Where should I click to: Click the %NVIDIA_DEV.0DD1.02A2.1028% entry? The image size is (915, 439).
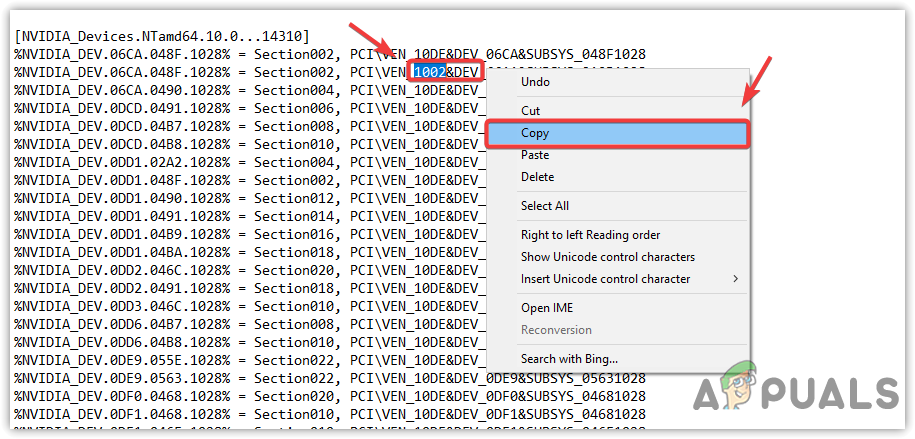[121, 162]
